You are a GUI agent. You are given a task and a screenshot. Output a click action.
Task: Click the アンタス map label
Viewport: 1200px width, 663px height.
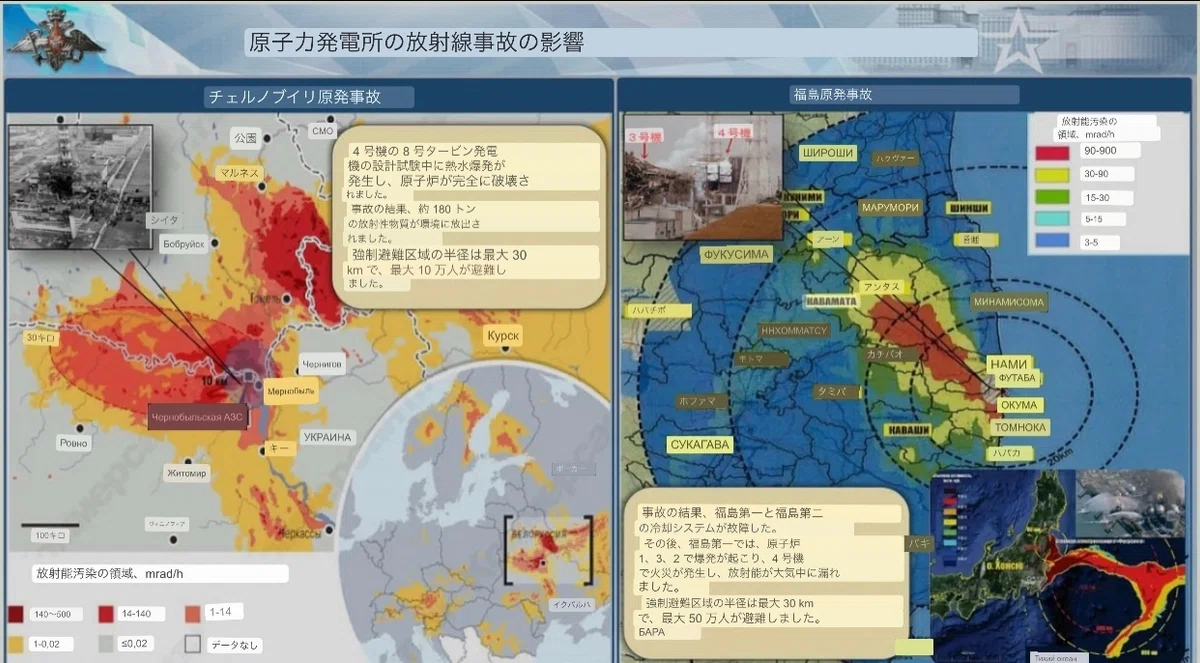883,286
